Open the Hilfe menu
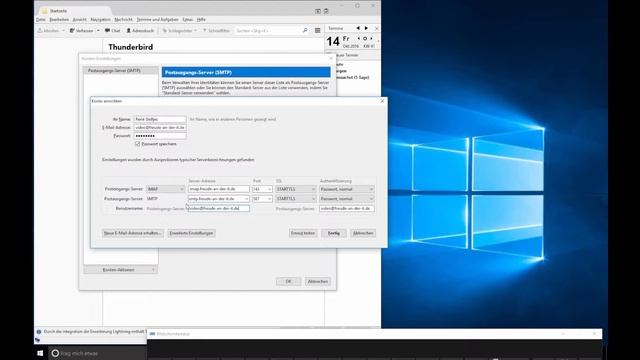The width and height of the screenshot is (640, 360). 201,20
